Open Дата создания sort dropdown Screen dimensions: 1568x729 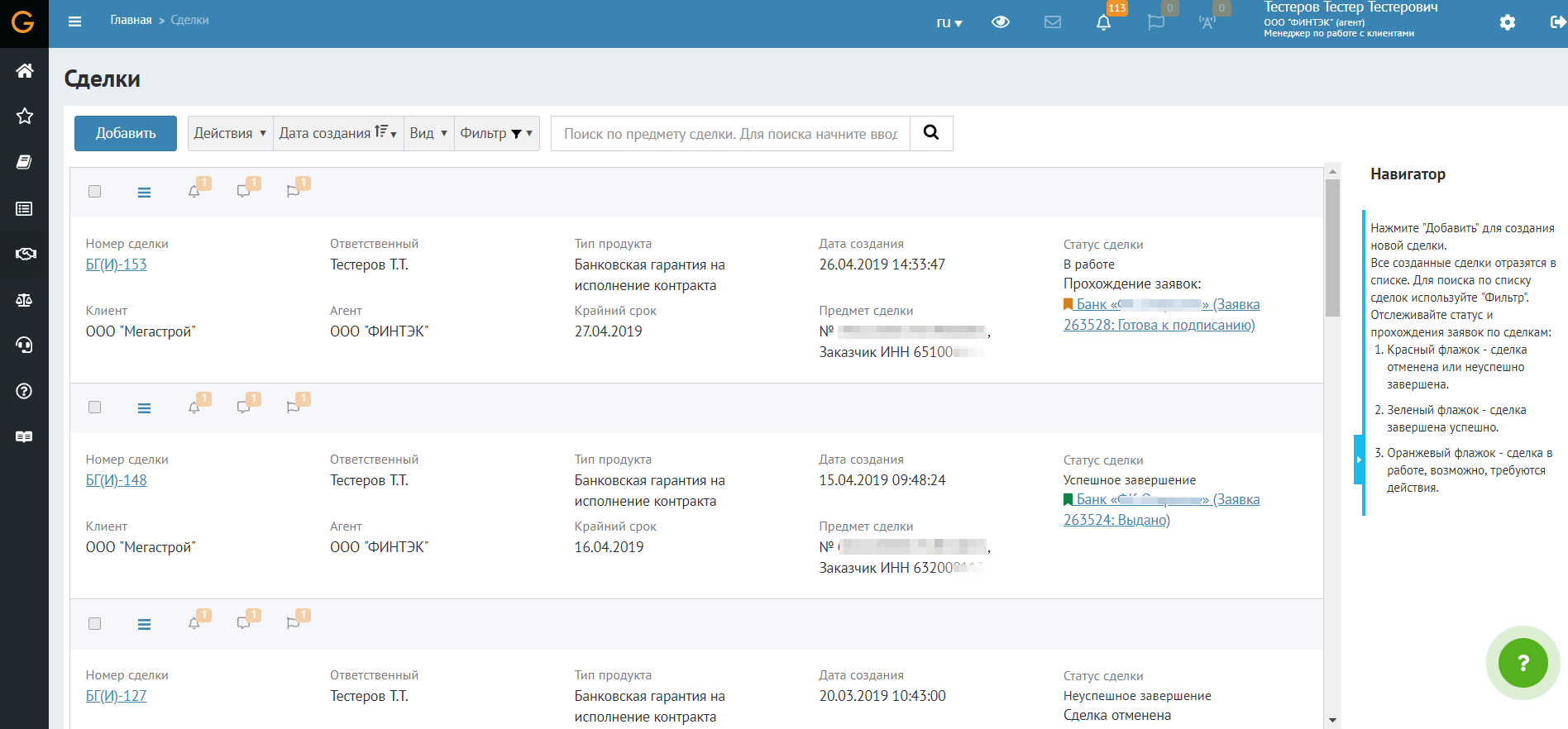pyautogui.click(x=338, y=133)
